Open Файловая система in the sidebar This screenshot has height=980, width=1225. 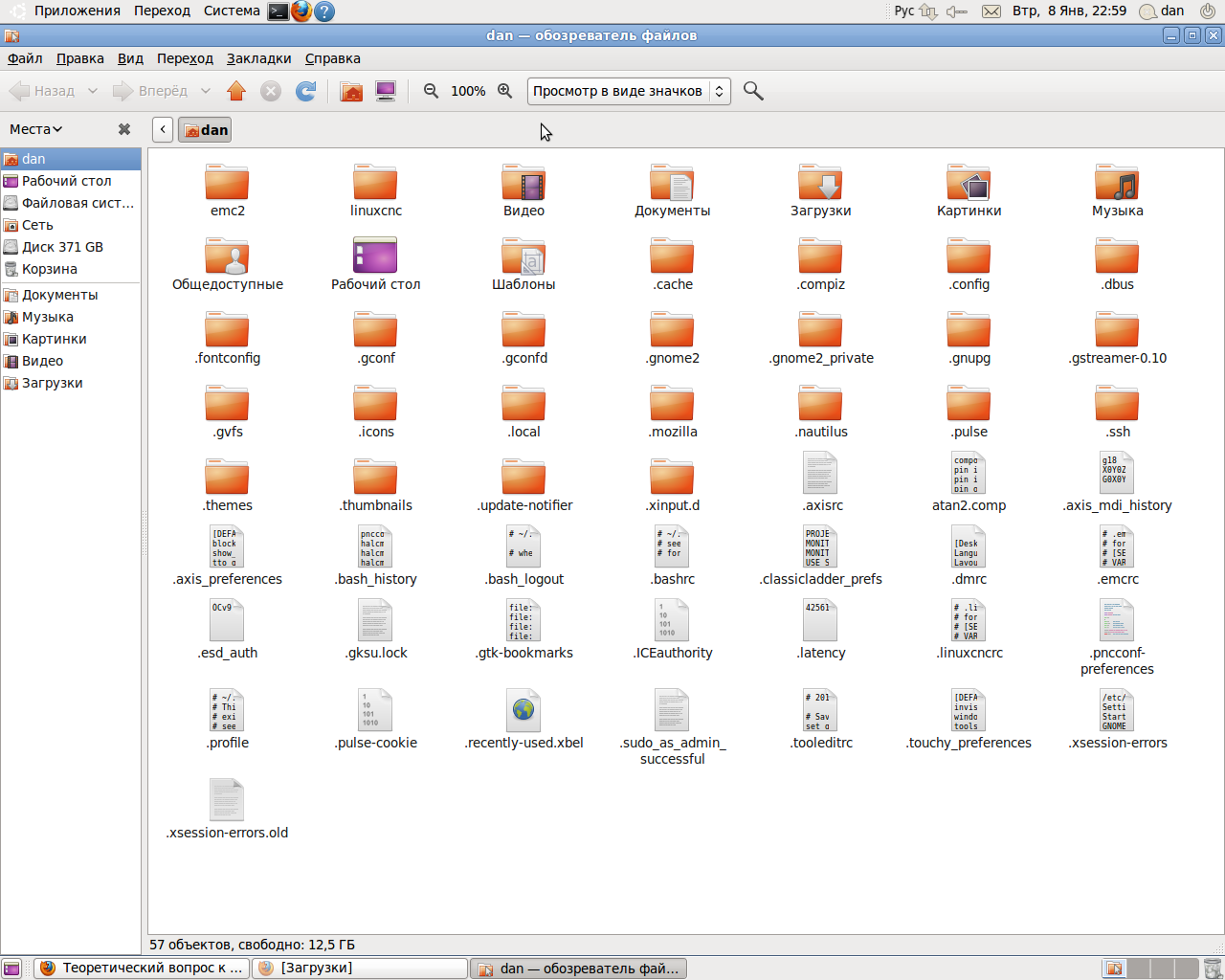71,203
